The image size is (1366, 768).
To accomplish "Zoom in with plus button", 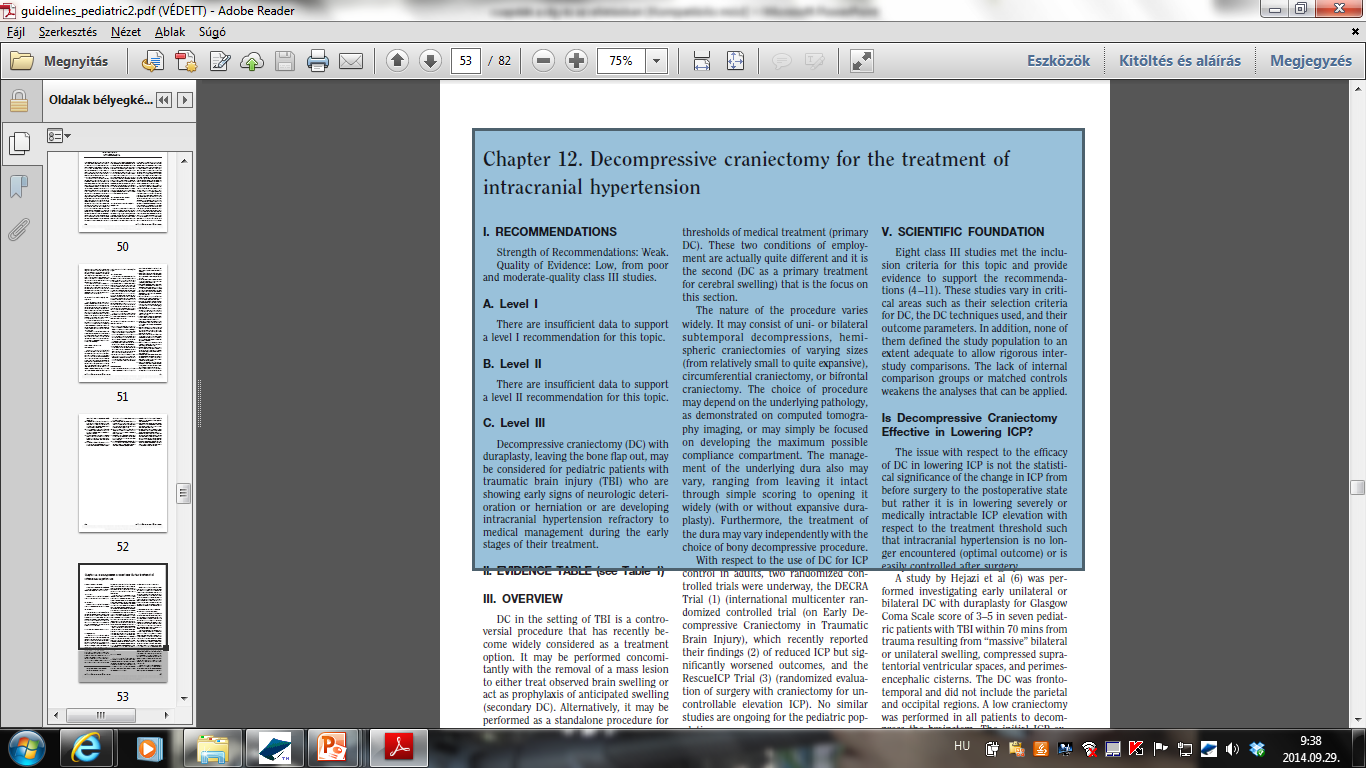I will pyautogui.click(x=576, y=61).
